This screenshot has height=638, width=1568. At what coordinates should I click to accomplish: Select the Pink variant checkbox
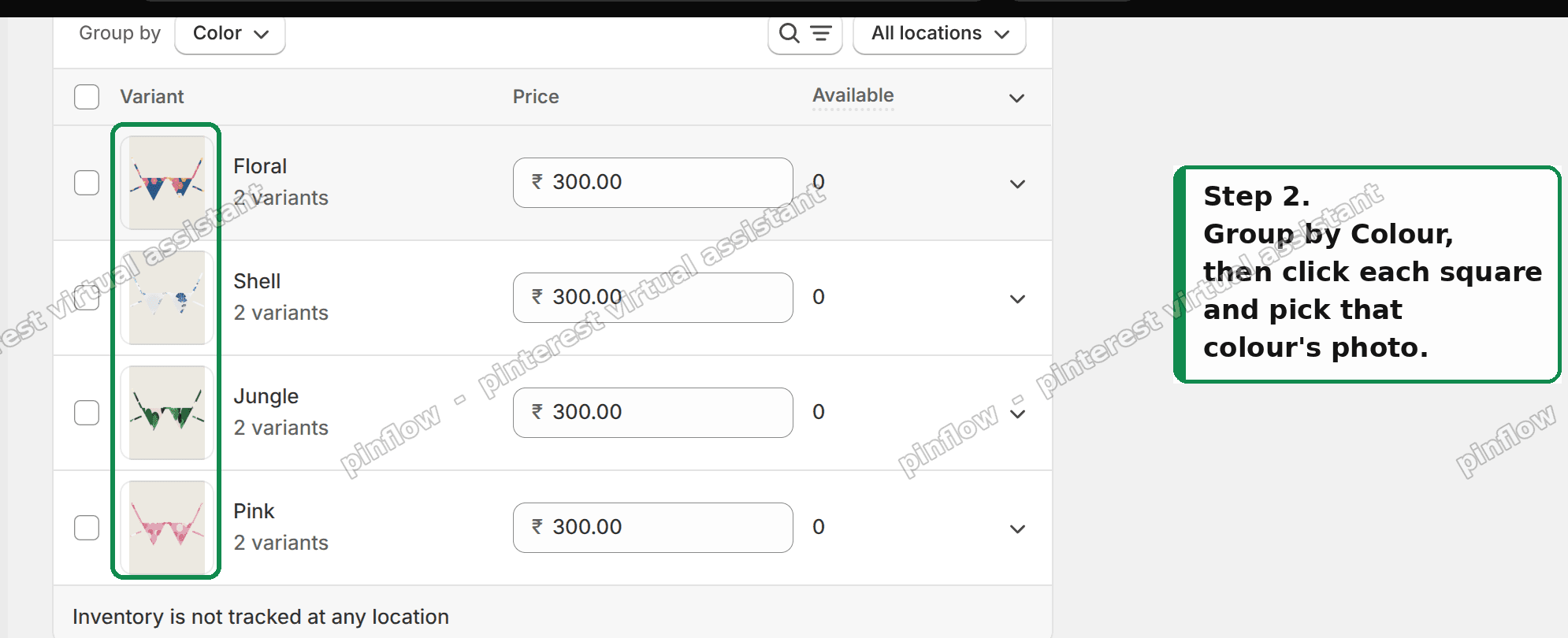[87, 528]
